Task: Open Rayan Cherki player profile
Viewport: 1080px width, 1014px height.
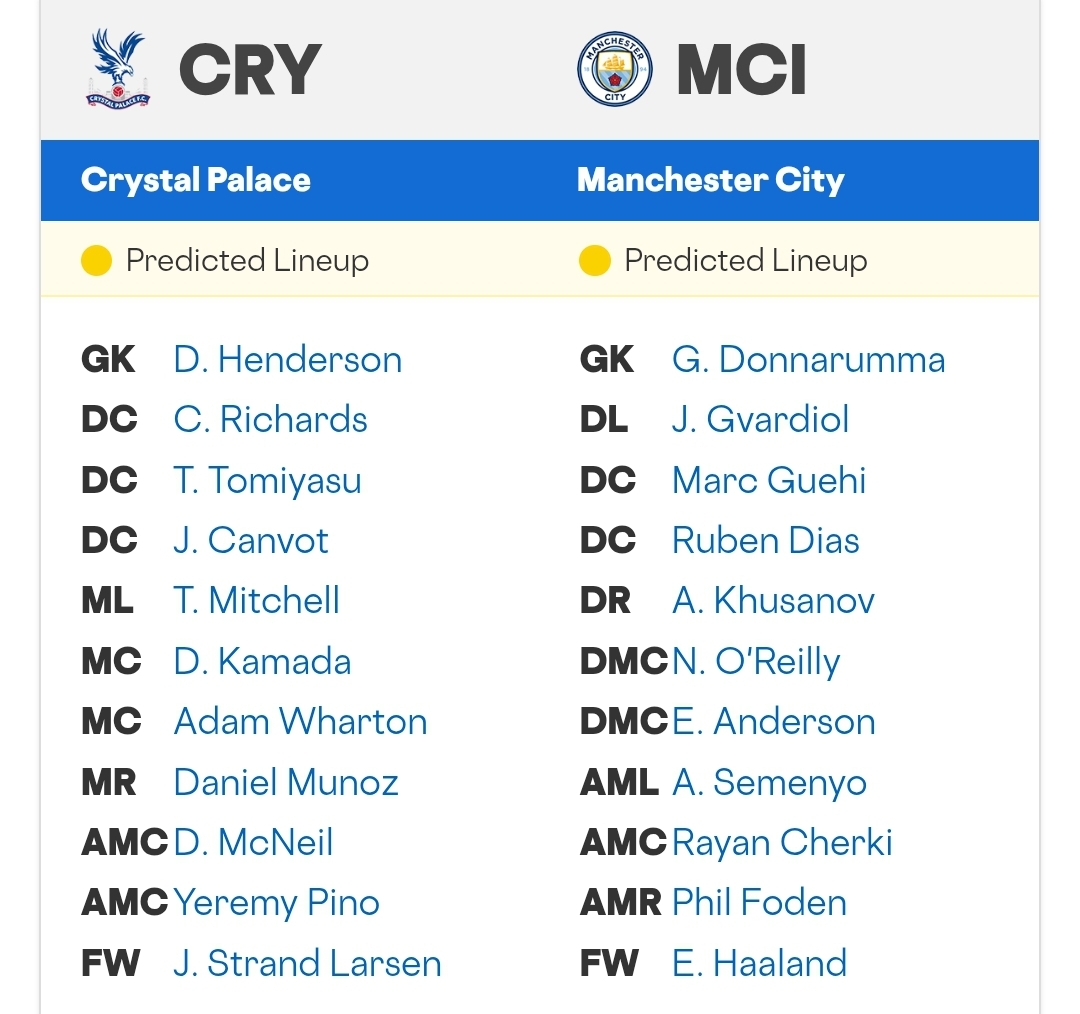Action: click(782, 842)
